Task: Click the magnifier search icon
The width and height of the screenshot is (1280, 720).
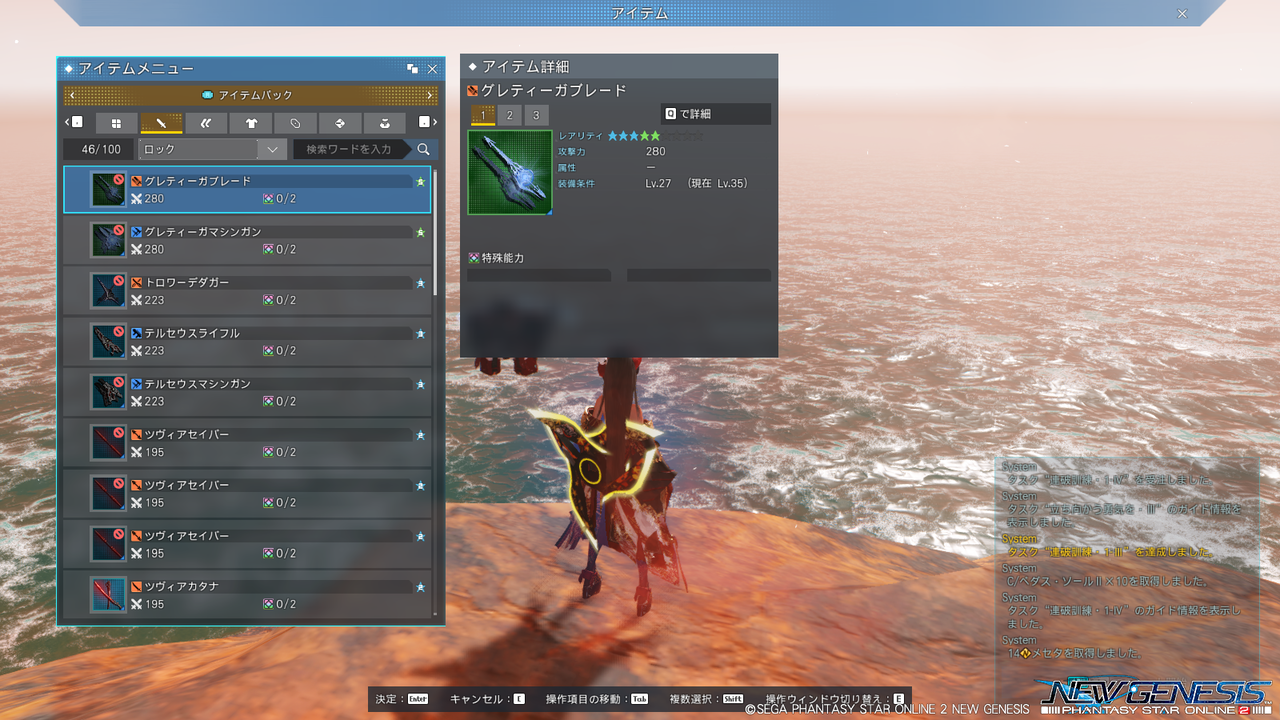Action: (x=424, y=149)
